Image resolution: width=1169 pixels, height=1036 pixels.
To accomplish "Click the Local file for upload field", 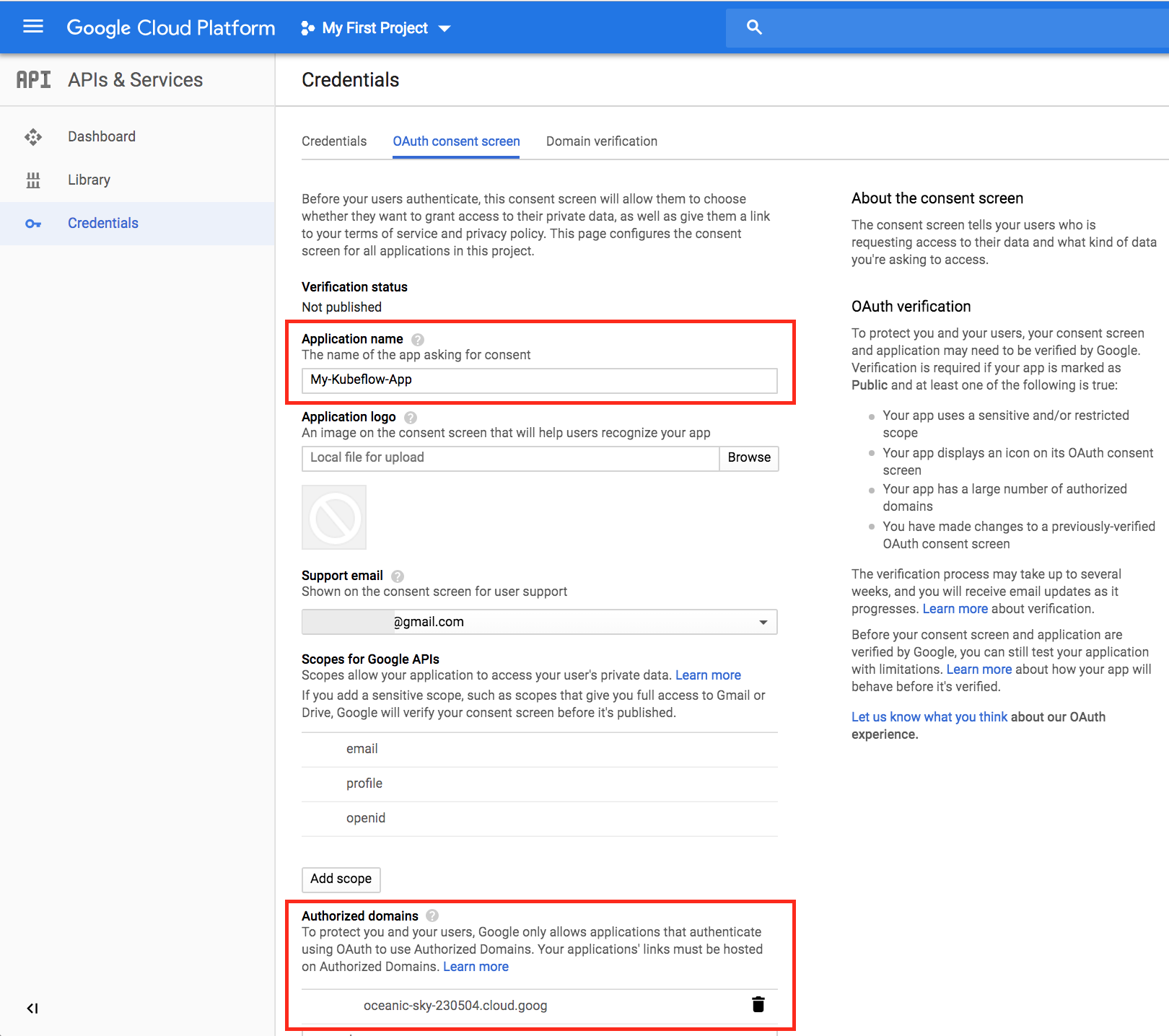I will [510, 458].
